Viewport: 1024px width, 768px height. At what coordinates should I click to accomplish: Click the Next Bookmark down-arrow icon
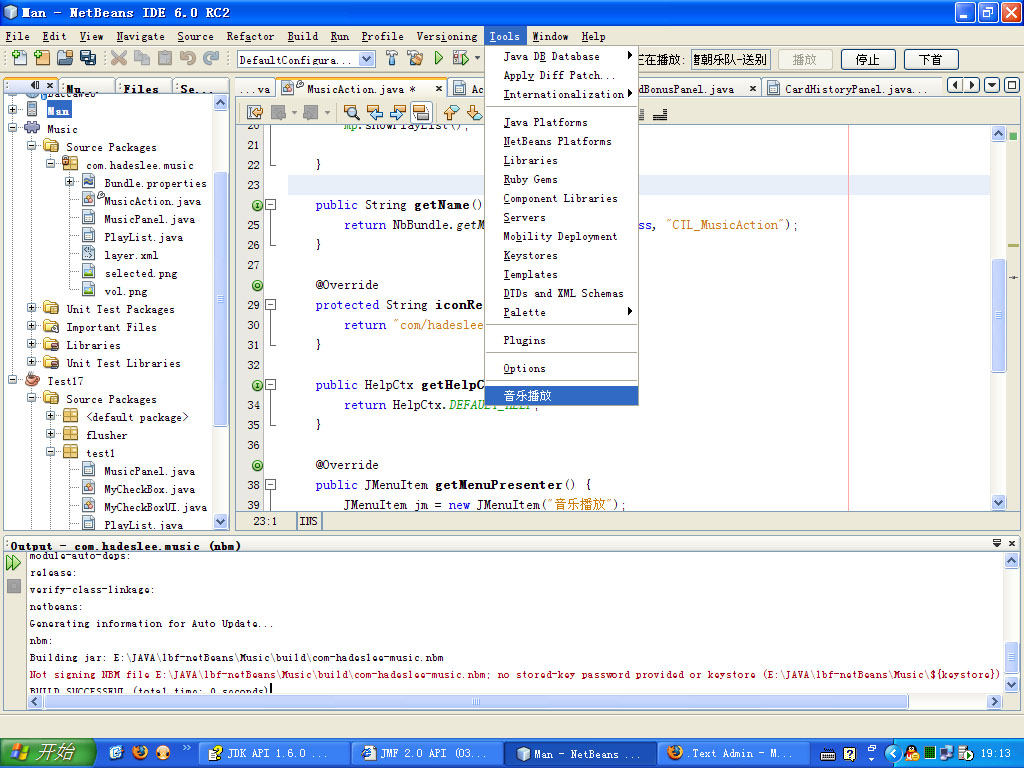(x=475, y=113)
